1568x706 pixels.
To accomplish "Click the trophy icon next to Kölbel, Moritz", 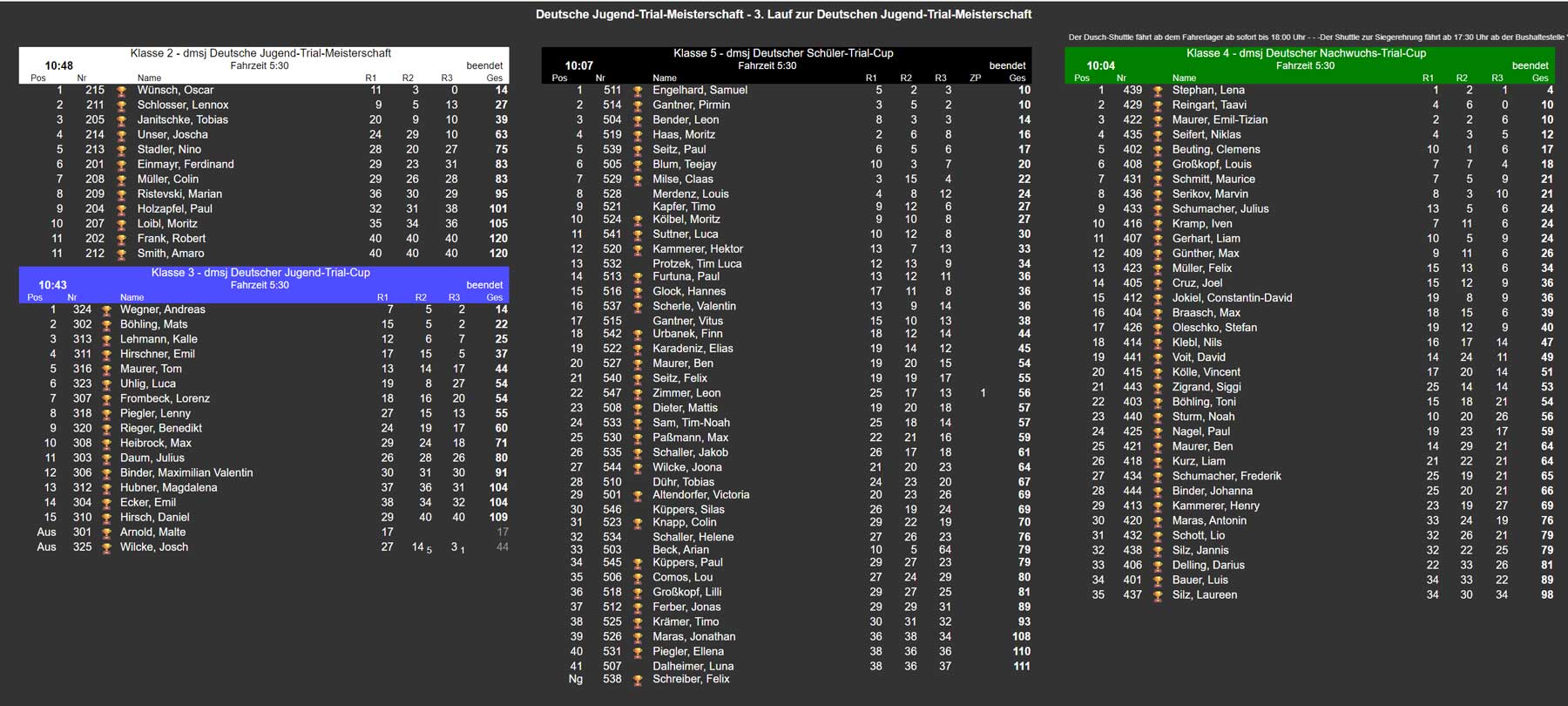I will (638, 220).
